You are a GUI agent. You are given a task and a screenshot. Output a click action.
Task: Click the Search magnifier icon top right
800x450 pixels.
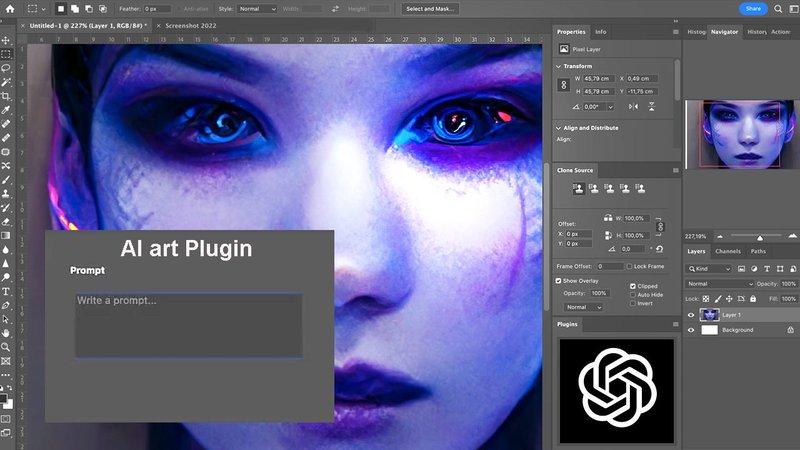[x=778, y=9]
